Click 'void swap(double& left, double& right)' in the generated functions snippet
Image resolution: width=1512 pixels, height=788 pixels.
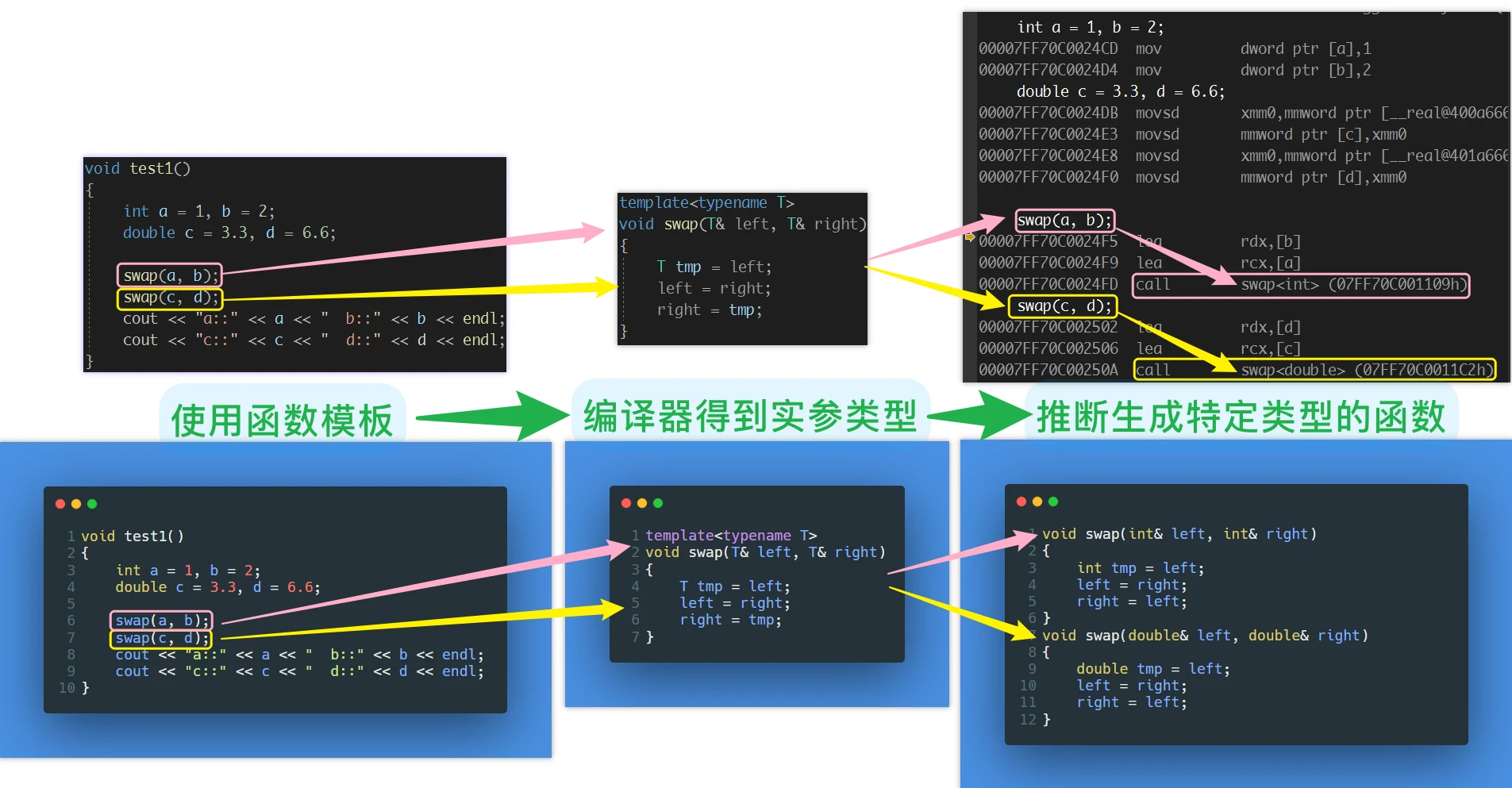coord(1205,636)
